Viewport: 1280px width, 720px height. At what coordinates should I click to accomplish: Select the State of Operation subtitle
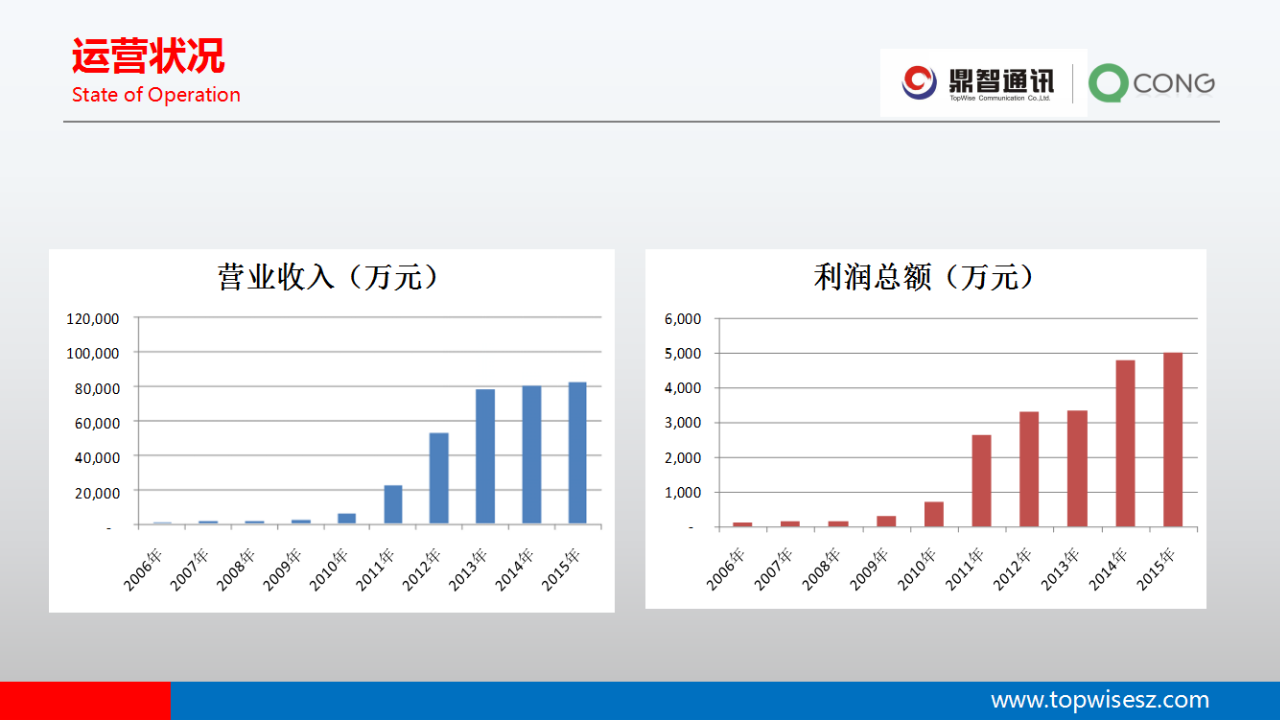point(156,95)
